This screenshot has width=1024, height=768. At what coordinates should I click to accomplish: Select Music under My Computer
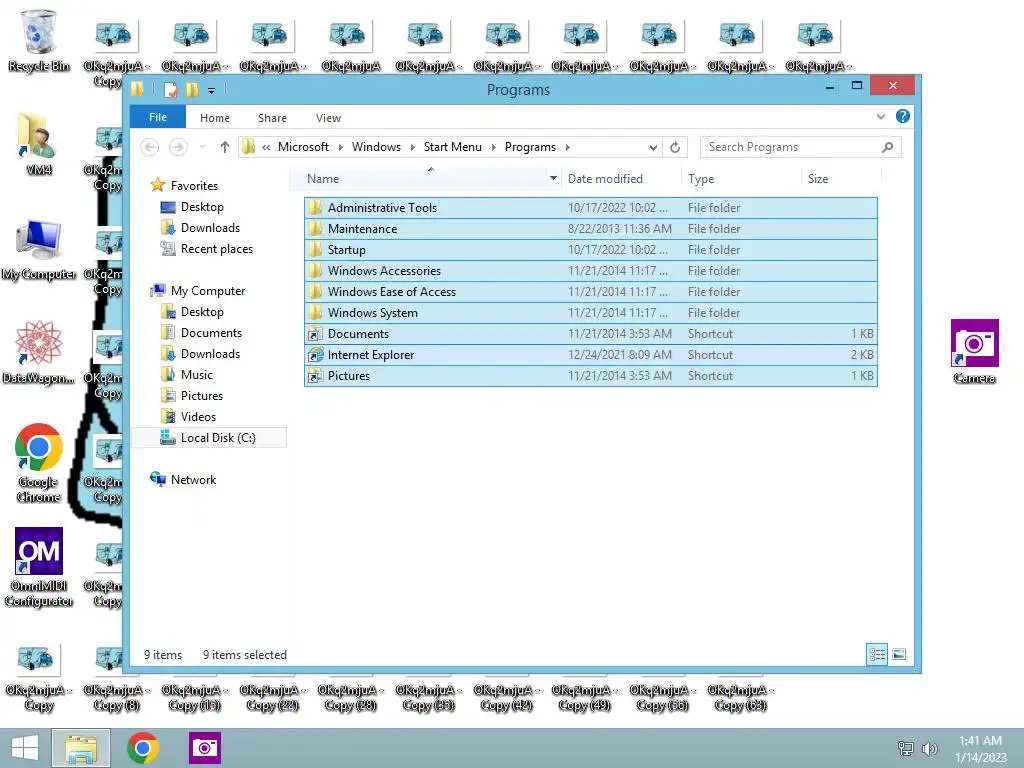(x=197, y=375)
